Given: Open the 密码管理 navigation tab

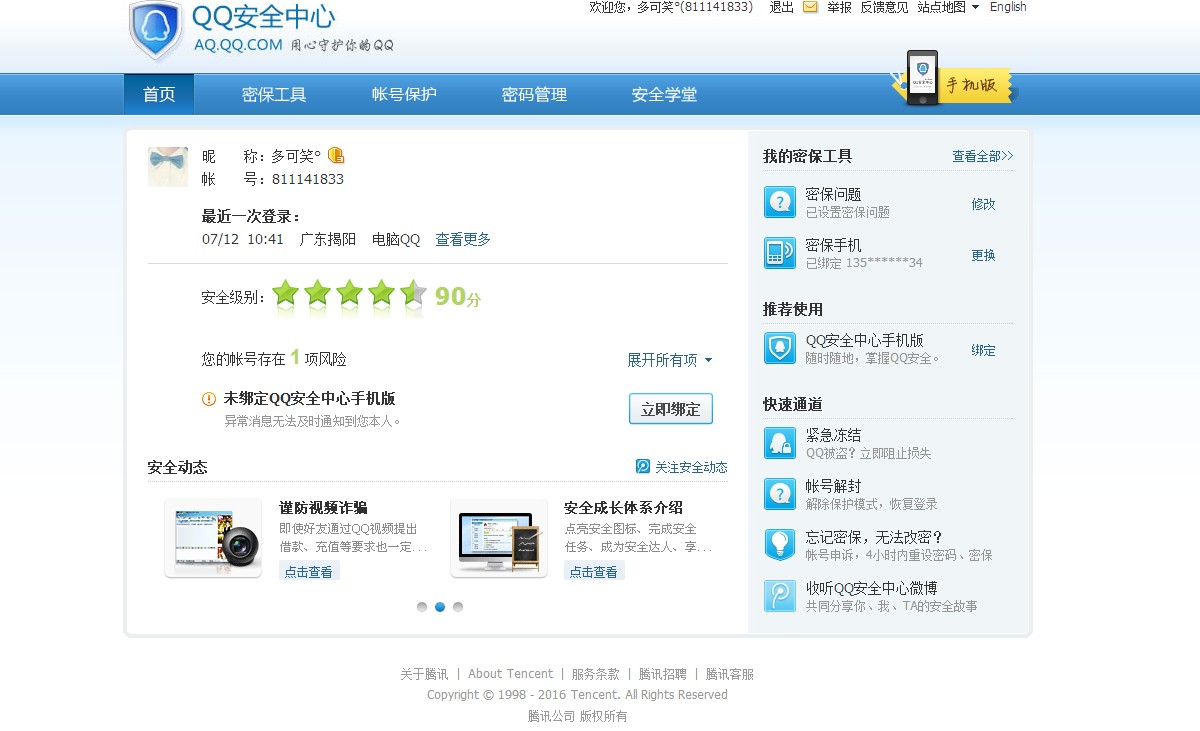Looking at the screenshot, I should point(534,94).
